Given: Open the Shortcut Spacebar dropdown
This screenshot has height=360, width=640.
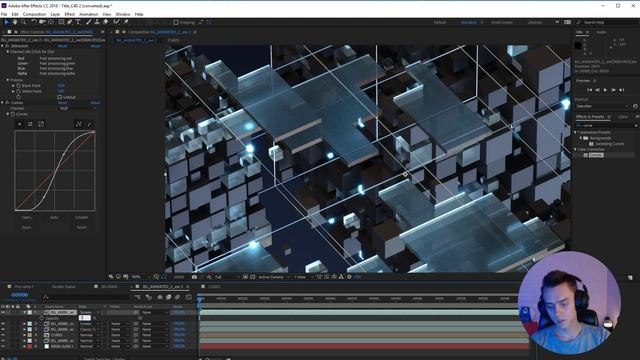Looking at the screenshot, I should coord(602,106).
